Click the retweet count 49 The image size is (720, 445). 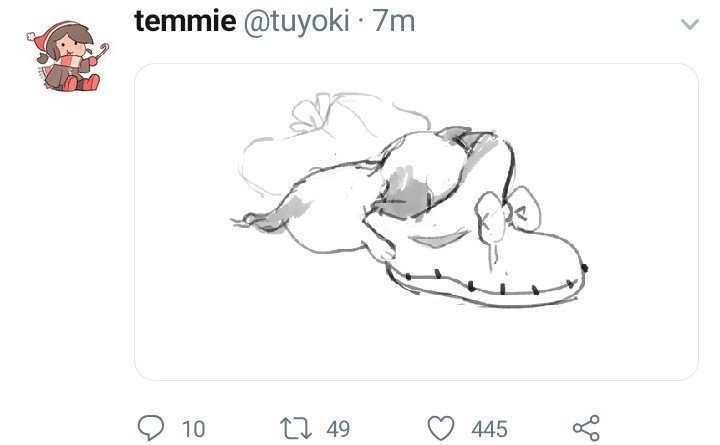click(338, 429)
